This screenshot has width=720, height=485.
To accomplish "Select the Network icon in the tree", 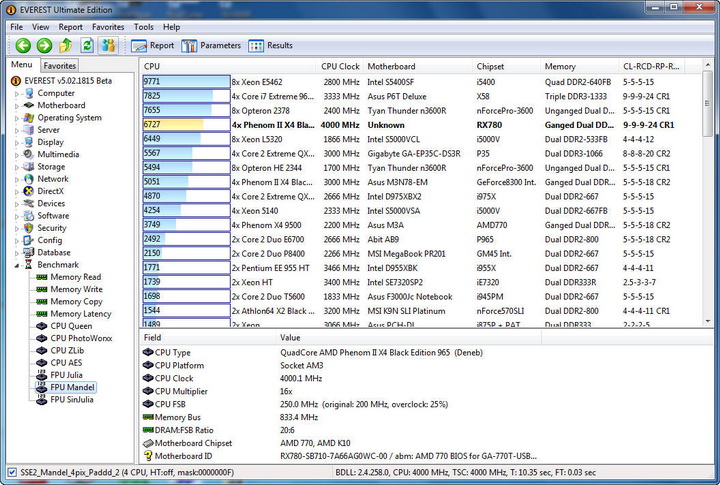I will 29,179.
